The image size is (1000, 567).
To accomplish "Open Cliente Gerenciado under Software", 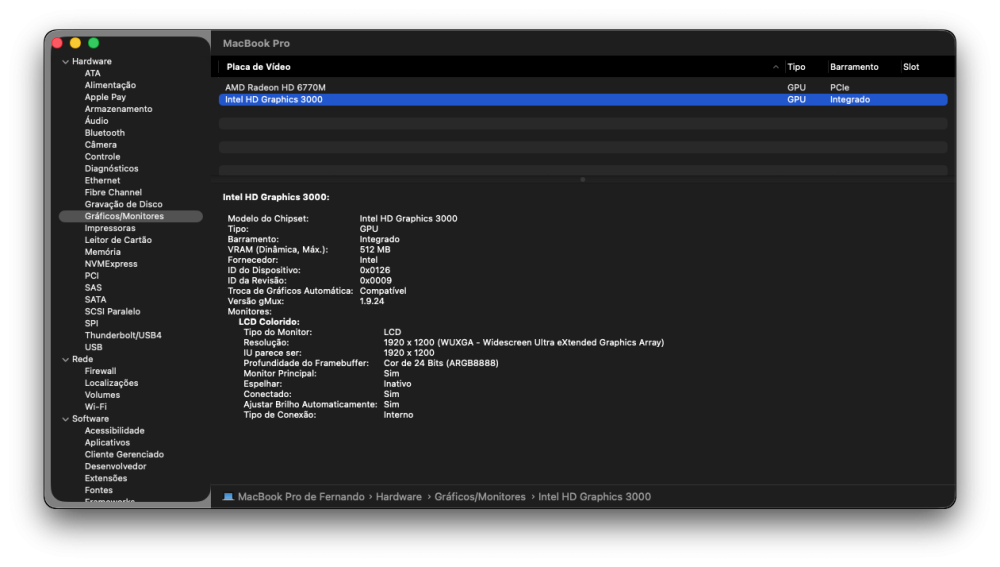I will coord(124,455).
